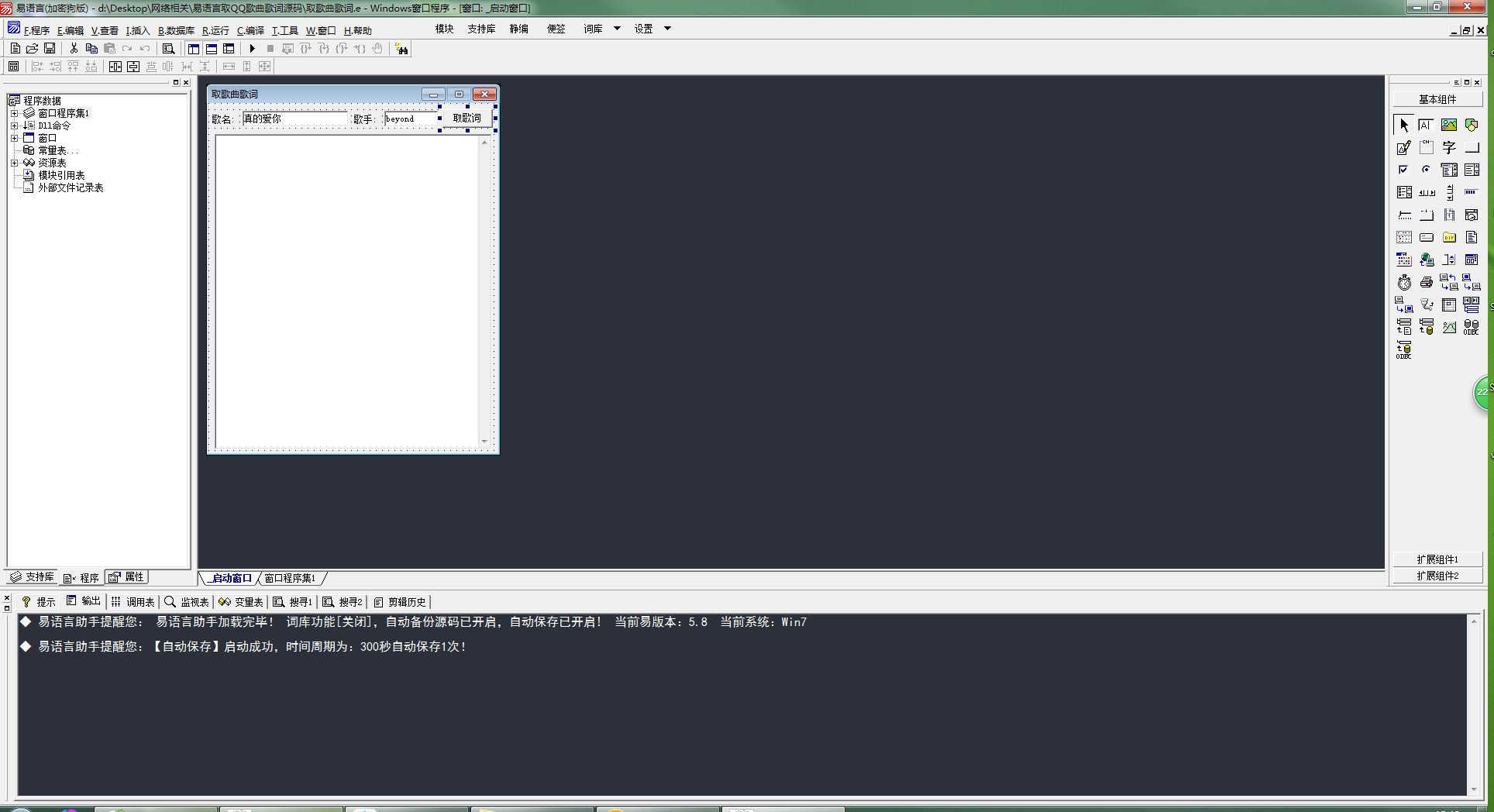The height and width of the screenshot is (812, 1494).
Task: Open the C.编译 menu
Action: (x=250, y=31)
